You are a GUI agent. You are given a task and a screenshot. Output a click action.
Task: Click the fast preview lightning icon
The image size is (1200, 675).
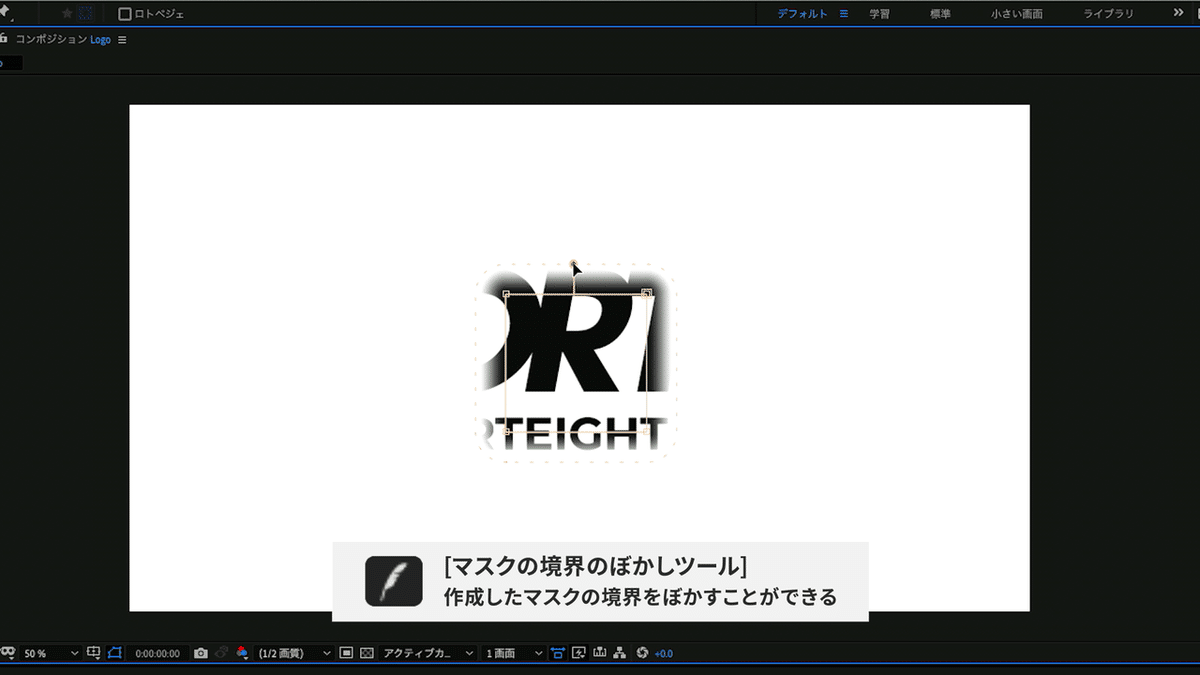(x=579, y=653)
